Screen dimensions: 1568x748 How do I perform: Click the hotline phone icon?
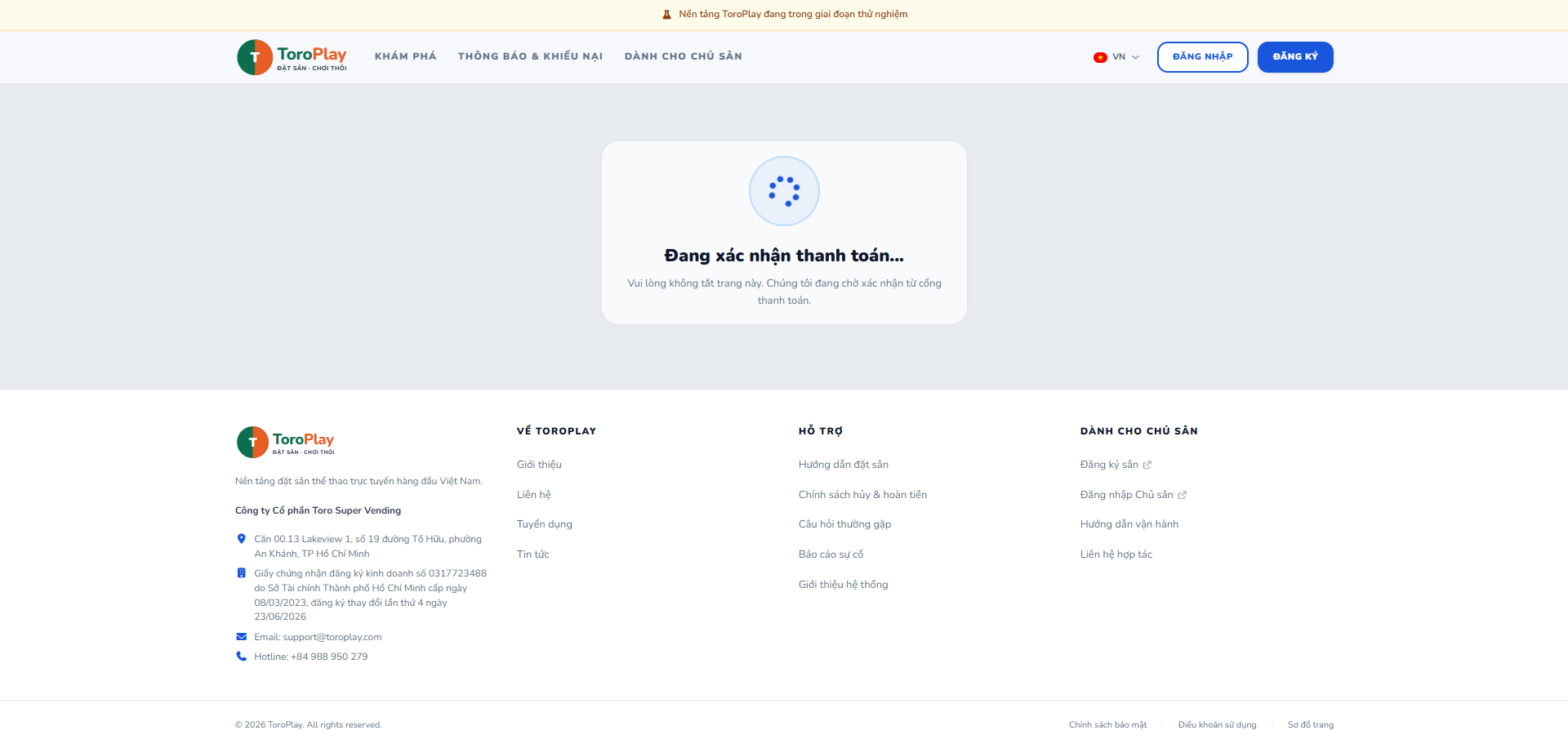pyautogui.click(x=241, y=657)
